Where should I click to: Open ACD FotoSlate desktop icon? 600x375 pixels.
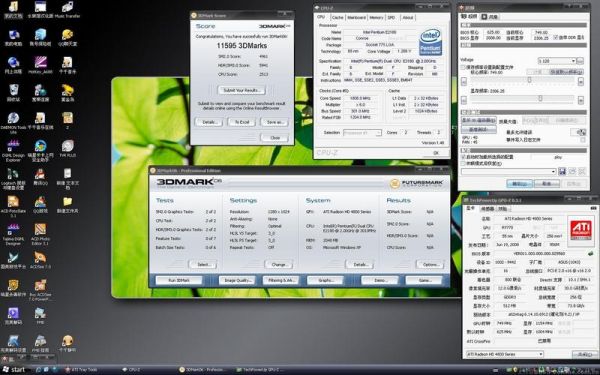[x=13, y=207]
